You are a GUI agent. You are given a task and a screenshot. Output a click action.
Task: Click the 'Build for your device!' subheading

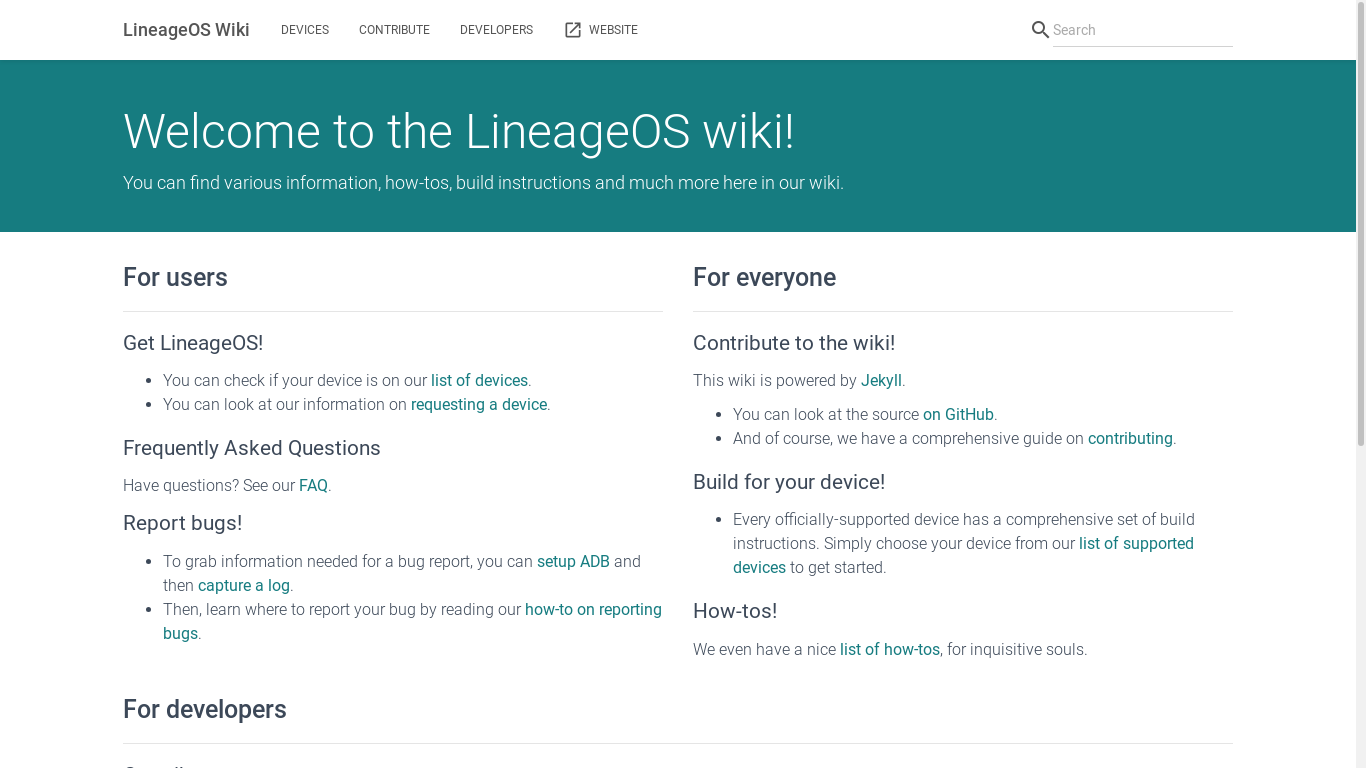[789, 482]
